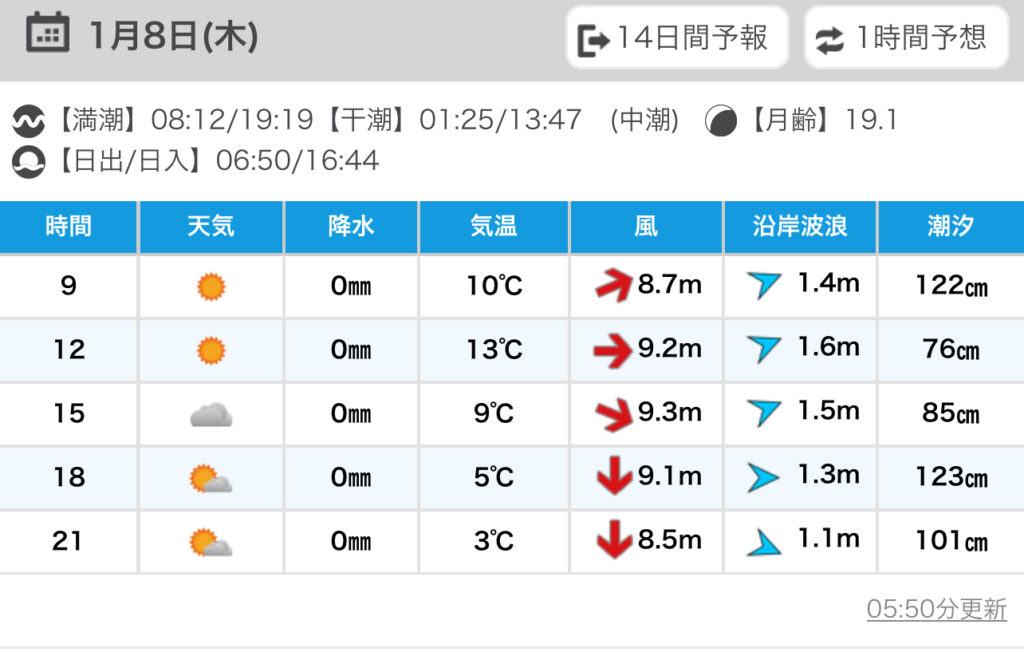The height and width of the screenshot is (652, 1024).
Task: Click the blue wave arrow for 1.6m
Action: (764, 349)
